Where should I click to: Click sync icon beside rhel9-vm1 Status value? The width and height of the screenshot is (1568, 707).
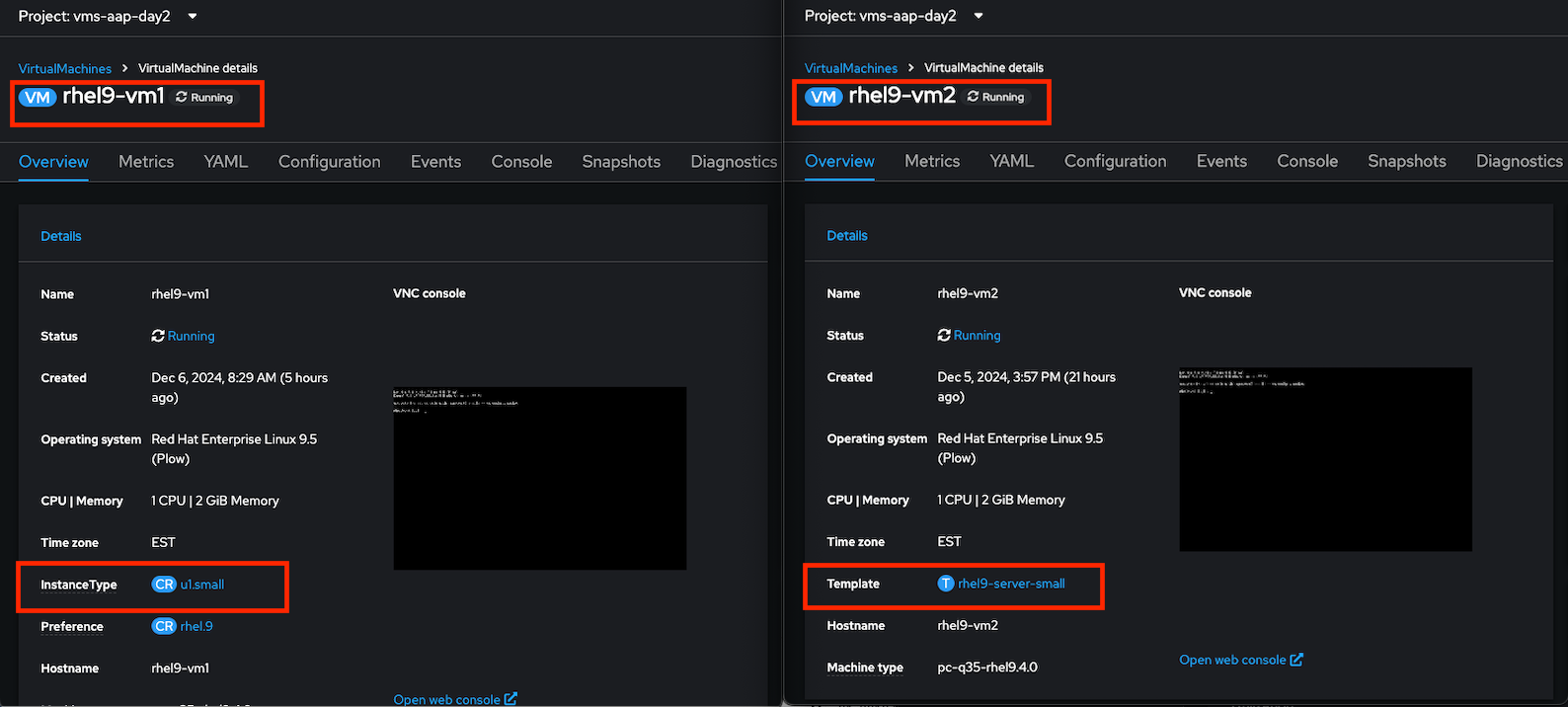pos(158,336)
